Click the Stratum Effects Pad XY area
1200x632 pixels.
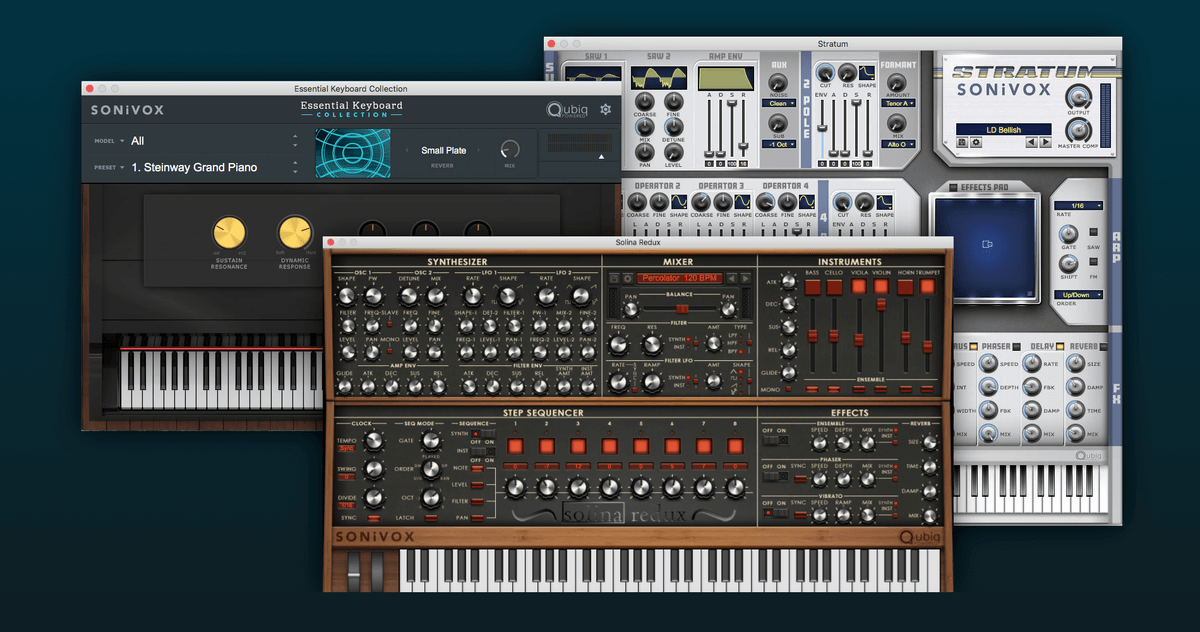[986, 243]
